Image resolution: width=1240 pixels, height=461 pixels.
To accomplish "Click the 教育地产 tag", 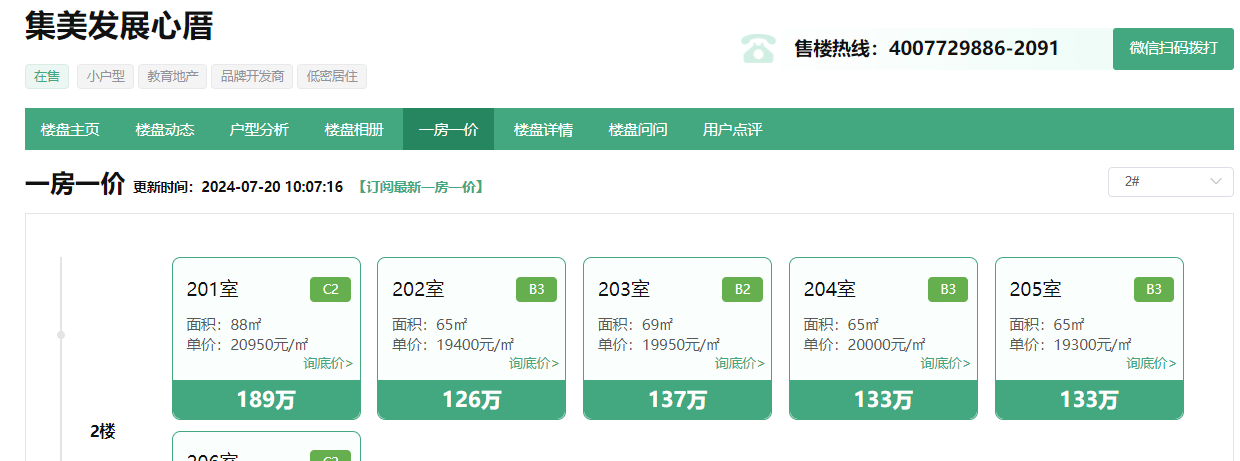I will point(173,76).
